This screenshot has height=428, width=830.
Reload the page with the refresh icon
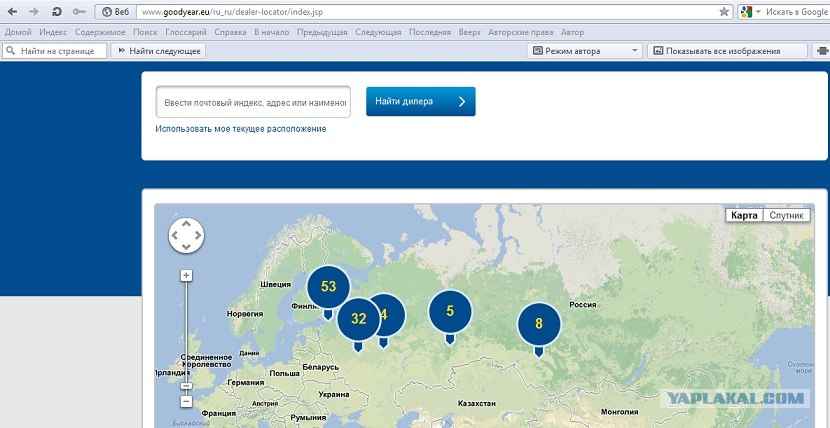click(57, 12)
